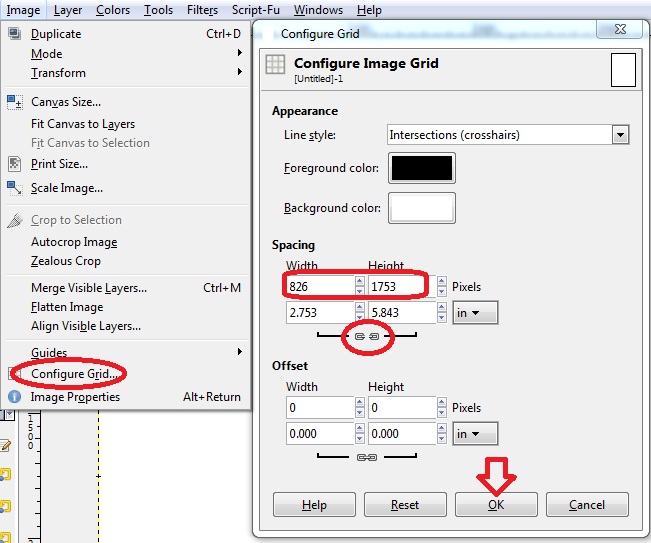Viewport: 651px width, 543px height.
Task: Open the Offset unit 'in' dropdown
Action: 475,434
